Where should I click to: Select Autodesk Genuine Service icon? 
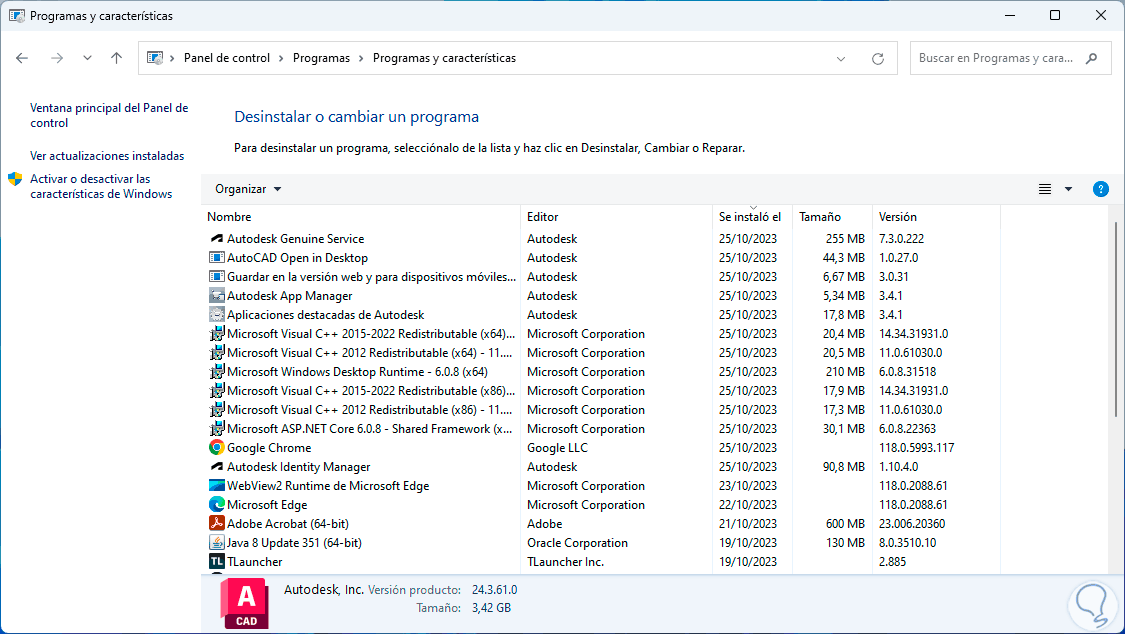tap(217, 239)
